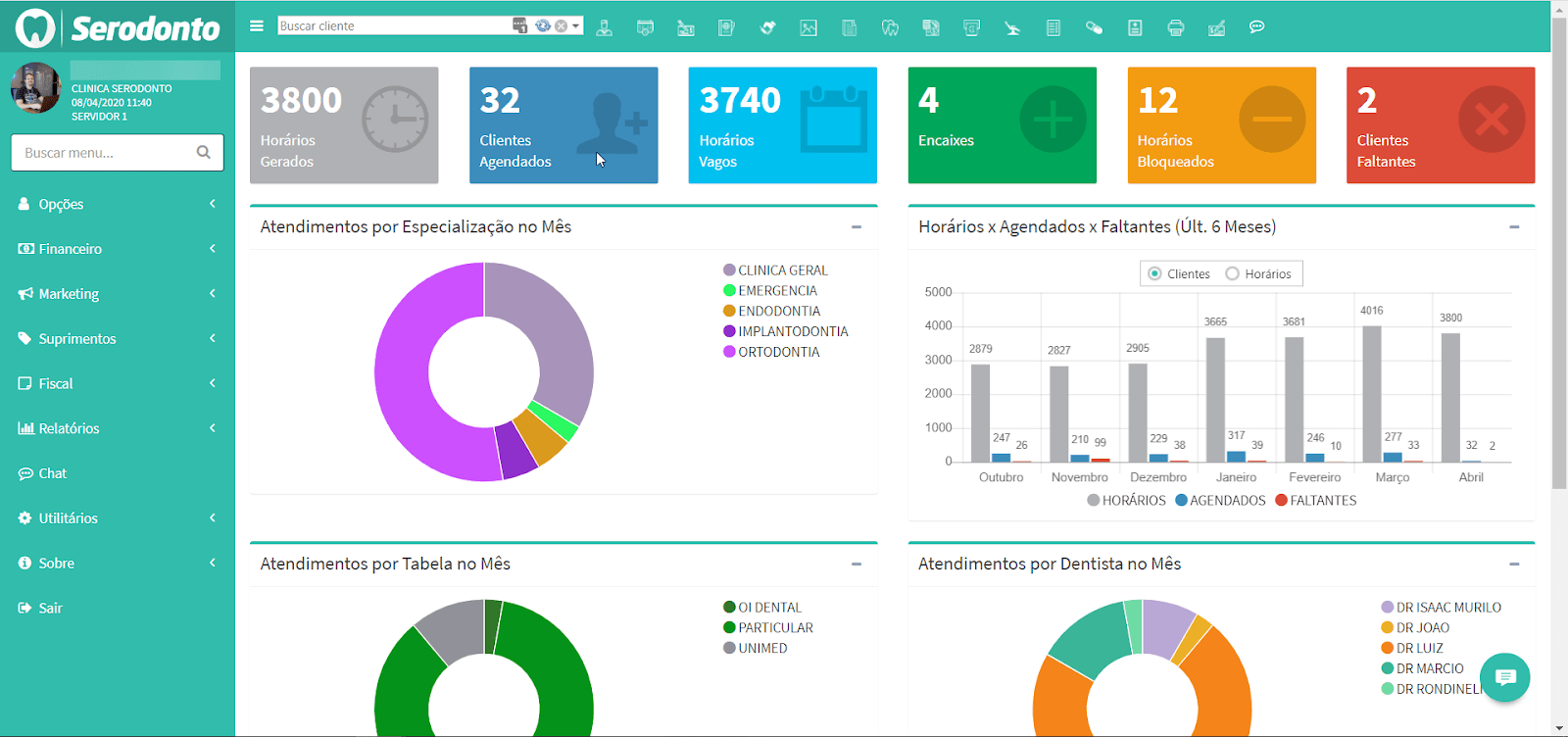Toggle FALTANTES series in chart legend
Viewport: 1568px width, 737px height.
tap(1315, 501)
